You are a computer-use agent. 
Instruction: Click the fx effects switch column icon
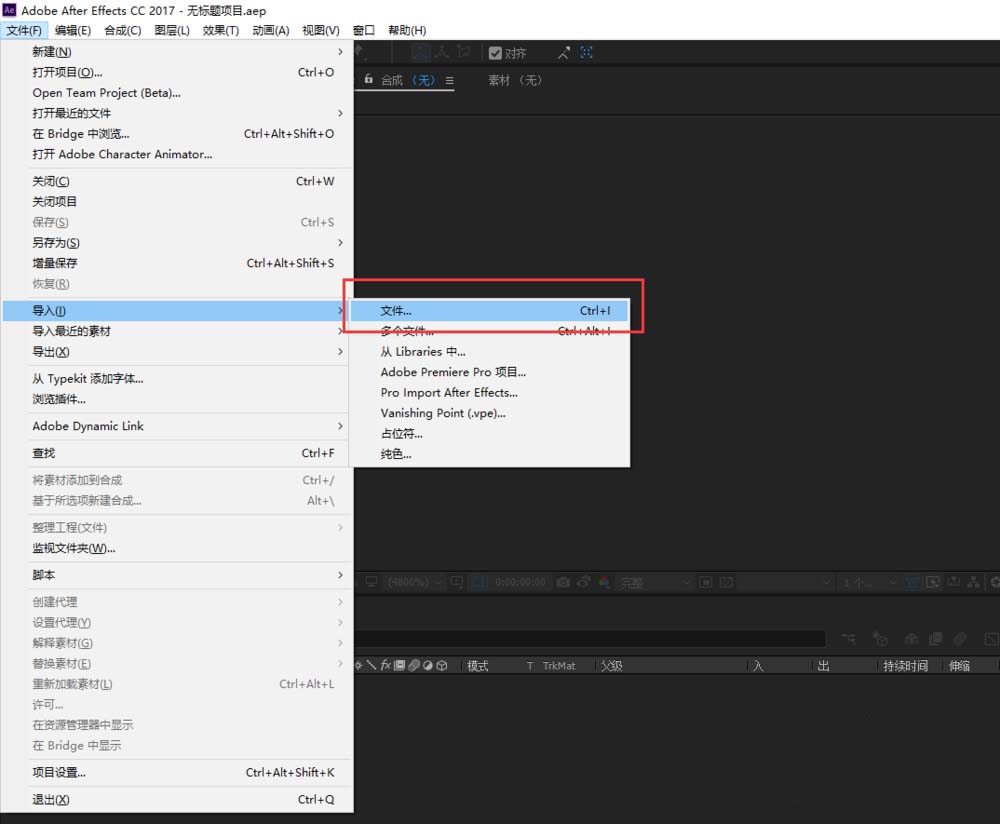[385, 665]
